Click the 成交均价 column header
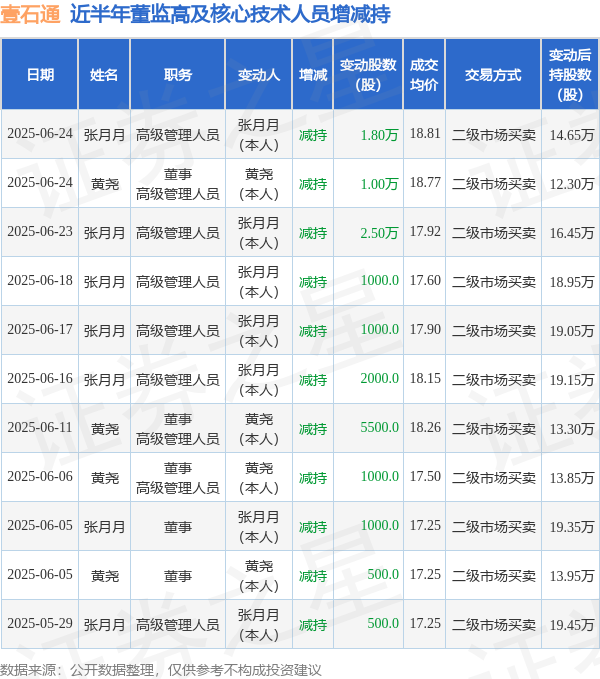Screen dimensions: 600x679 pyautogui.click(x=424, y=74)
